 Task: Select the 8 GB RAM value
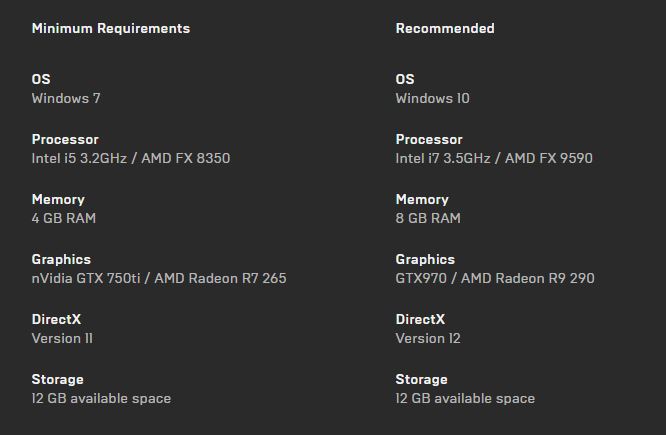(x=428, y=218)
